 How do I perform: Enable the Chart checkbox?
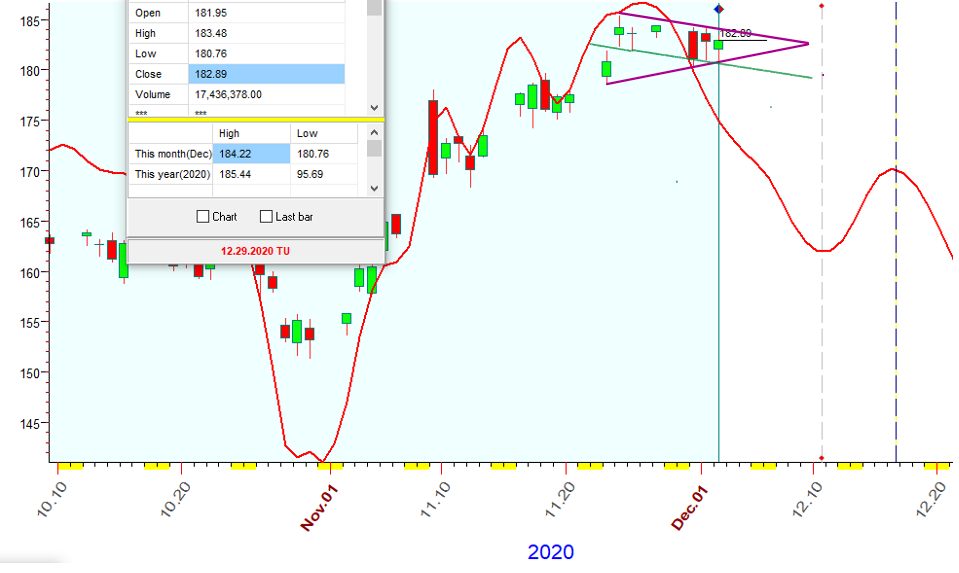pos(203,216)
